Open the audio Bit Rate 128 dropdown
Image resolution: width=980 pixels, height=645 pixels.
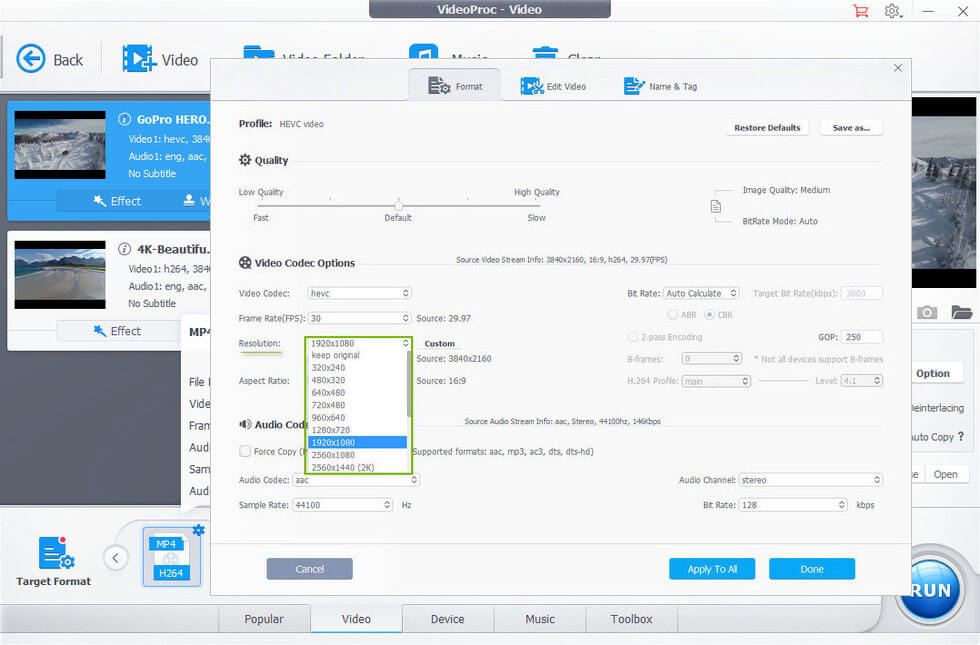[x=793, y=505]
